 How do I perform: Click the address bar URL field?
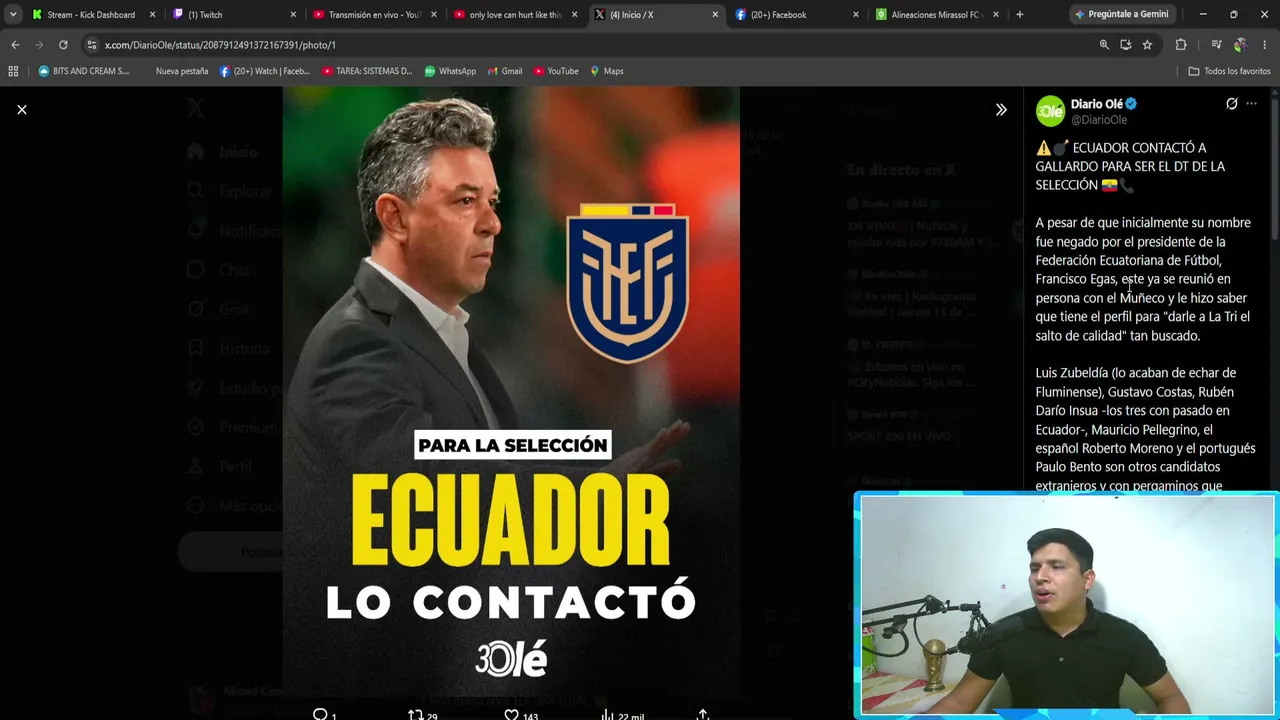tap(590, 45)
